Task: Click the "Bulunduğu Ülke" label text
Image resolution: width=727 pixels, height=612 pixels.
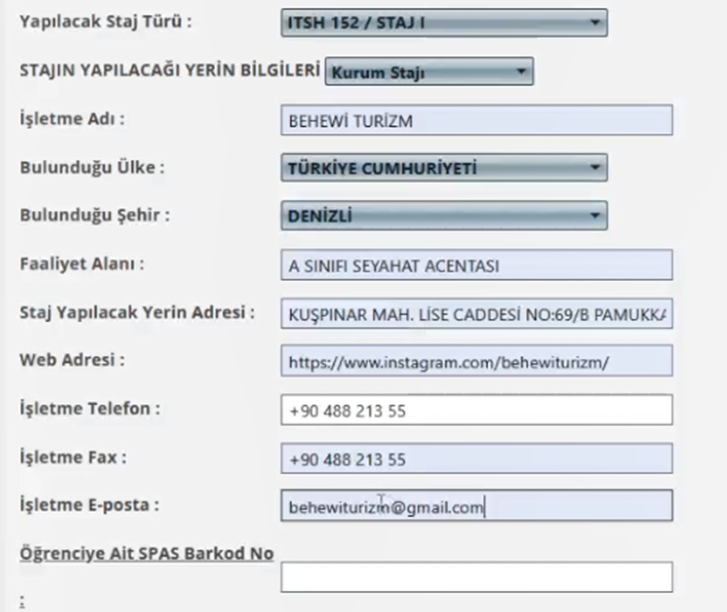Action: 91,167
